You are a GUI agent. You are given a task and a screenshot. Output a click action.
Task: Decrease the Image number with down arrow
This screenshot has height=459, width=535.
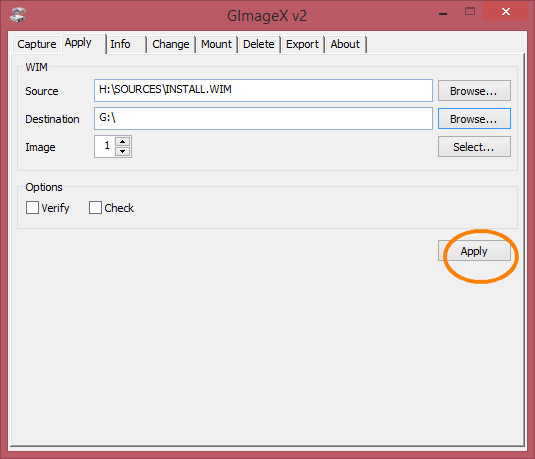pyautogui.click(x=122, y=151)
